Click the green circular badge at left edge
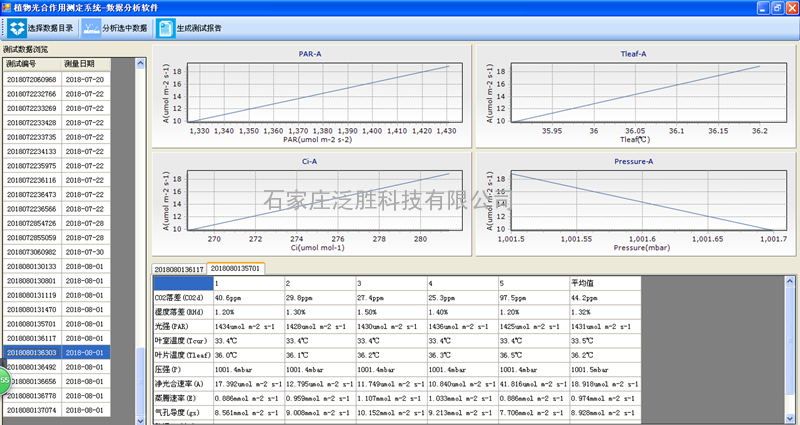The height and width of the screenshot is (425, 800). (4, 381)
